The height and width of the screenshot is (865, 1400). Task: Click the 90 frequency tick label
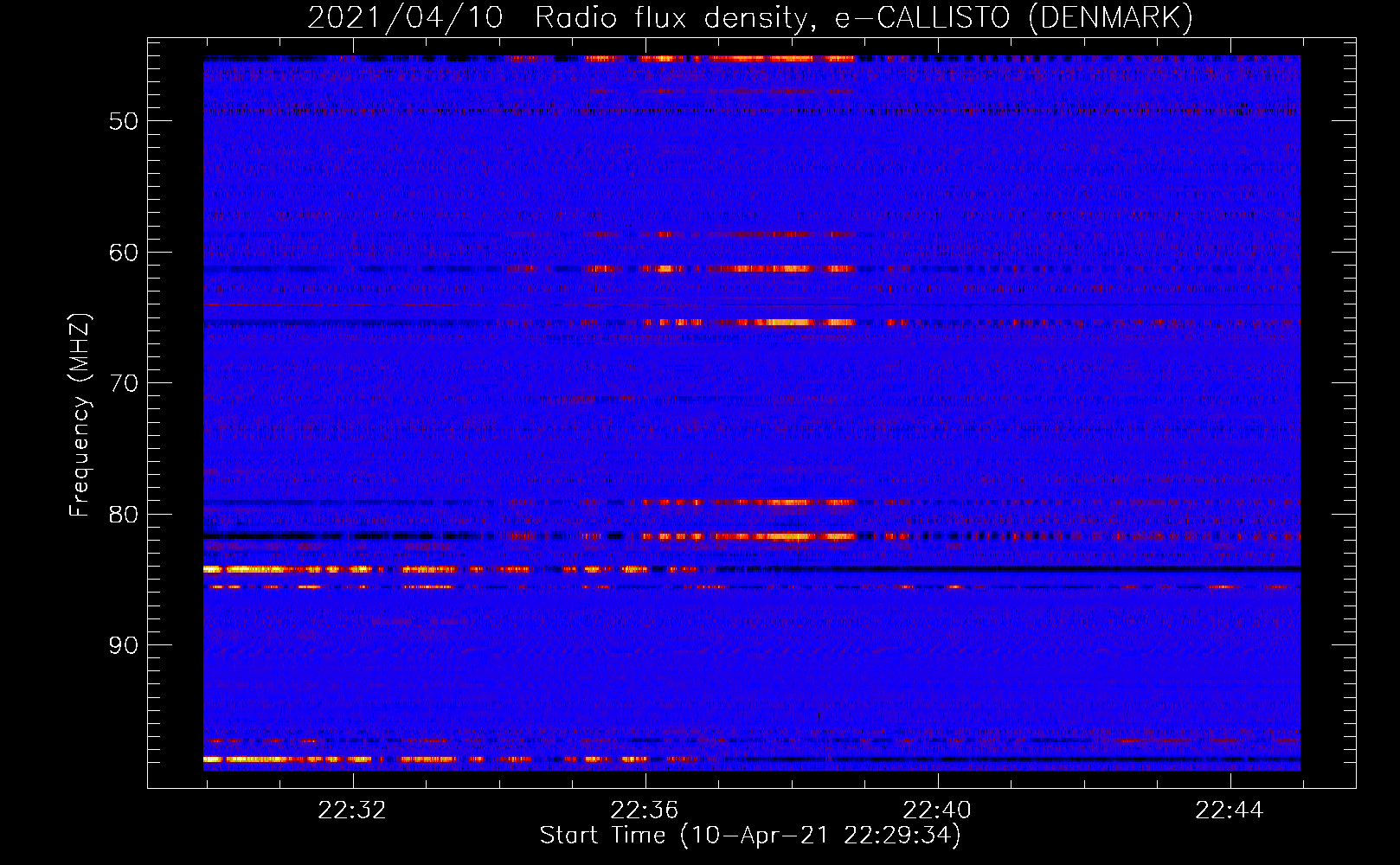pyautogui.click(x=124, y=645)
